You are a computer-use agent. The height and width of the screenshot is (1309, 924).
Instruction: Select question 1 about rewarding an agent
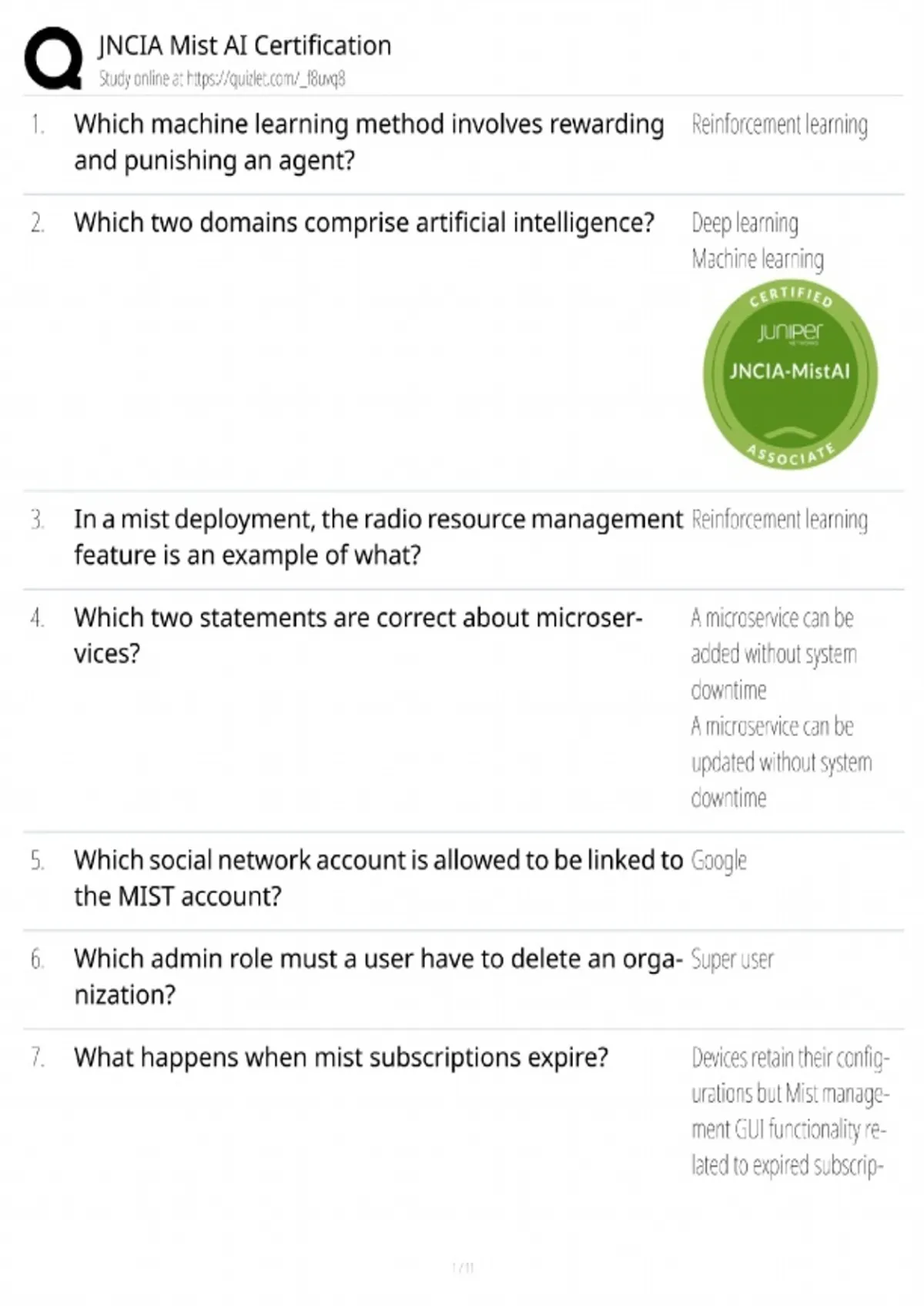(369, 142)
